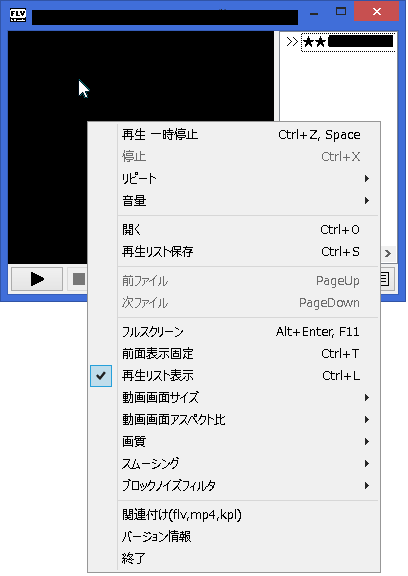Click the playlist scroll right arrow
408x576 pixels.
click(388, 253)
